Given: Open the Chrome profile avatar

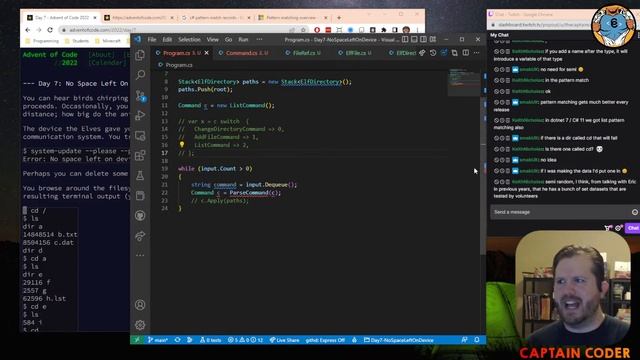Looking at the screenshot, I should [x=406, y=30].
